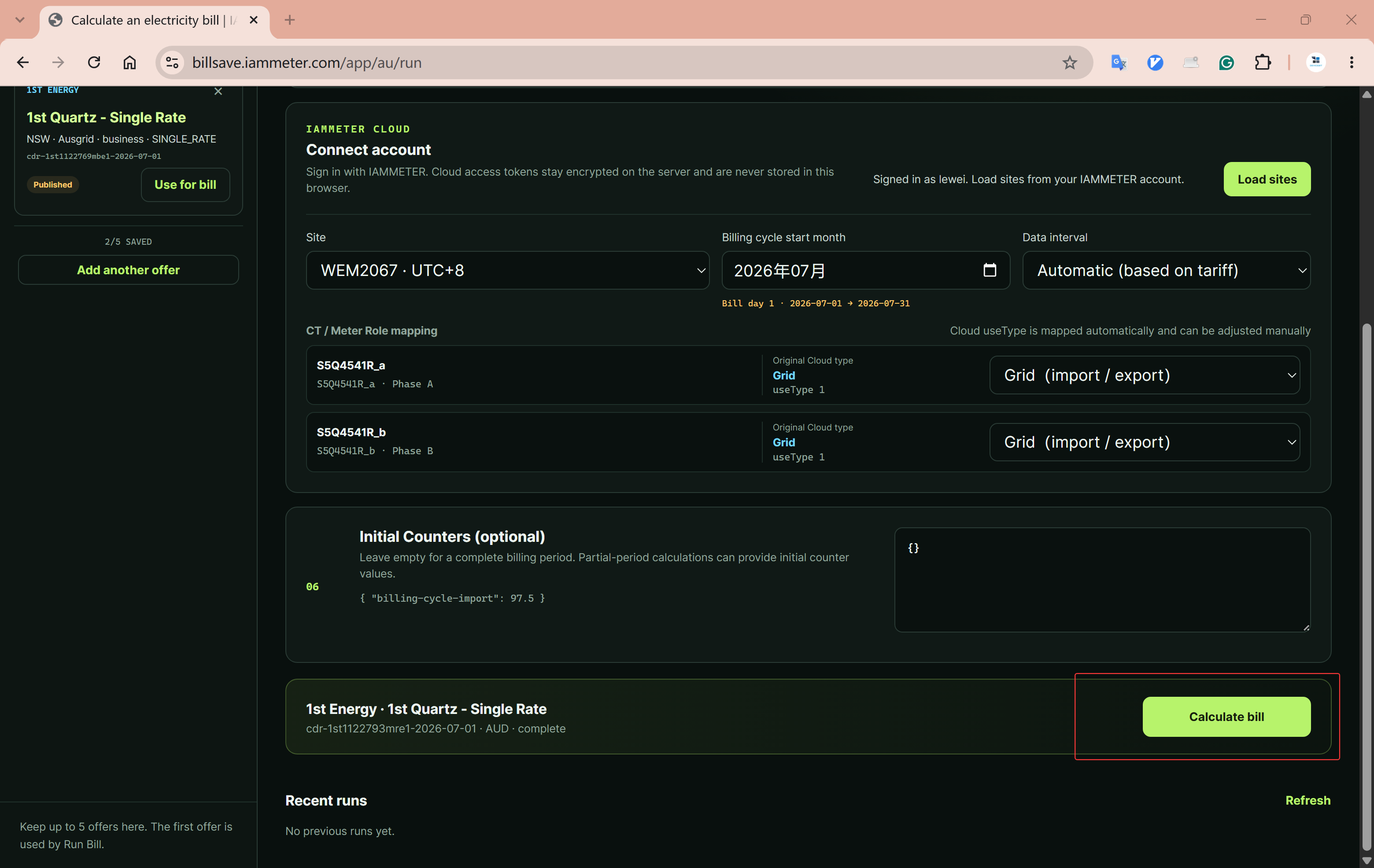This screenshot has width=1374, height=868.
Task: Click Load sites button
Action: tap(1267, 180)
